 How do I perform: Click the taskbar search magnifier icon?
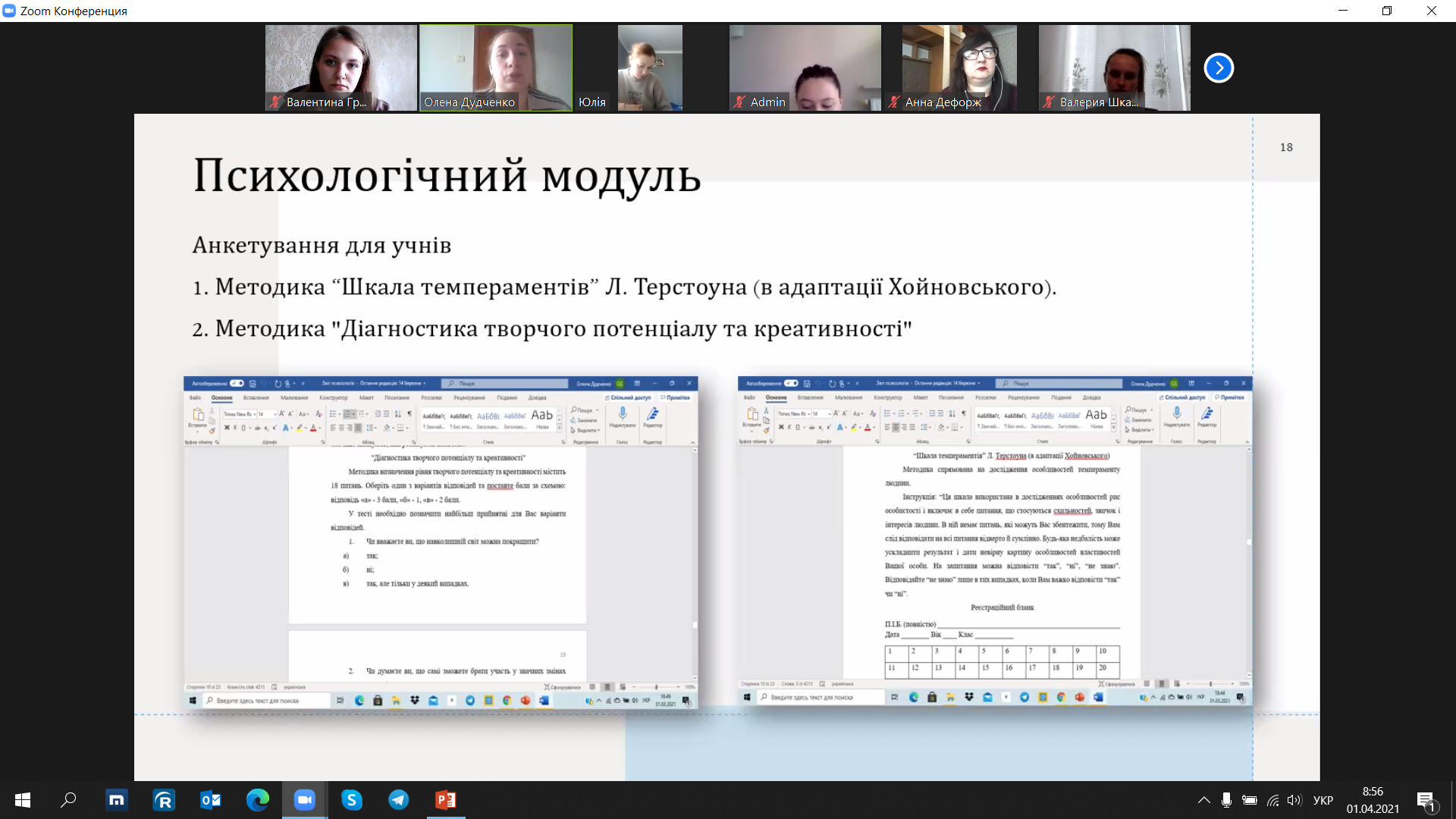[x=69, y=800]
